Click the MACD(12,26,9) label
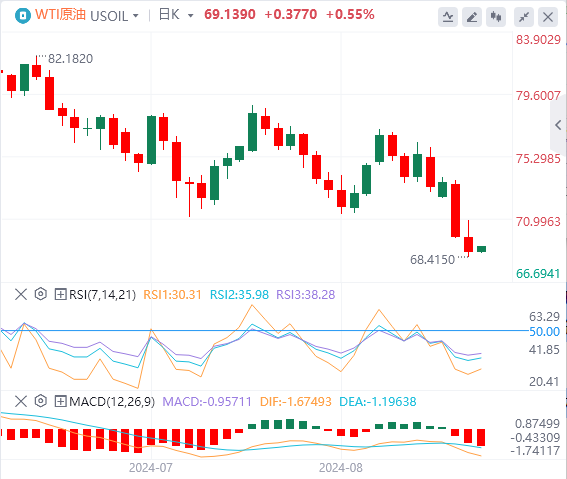Image resolution: width=567 pixels, height=479 pixels. click(112, 402)
